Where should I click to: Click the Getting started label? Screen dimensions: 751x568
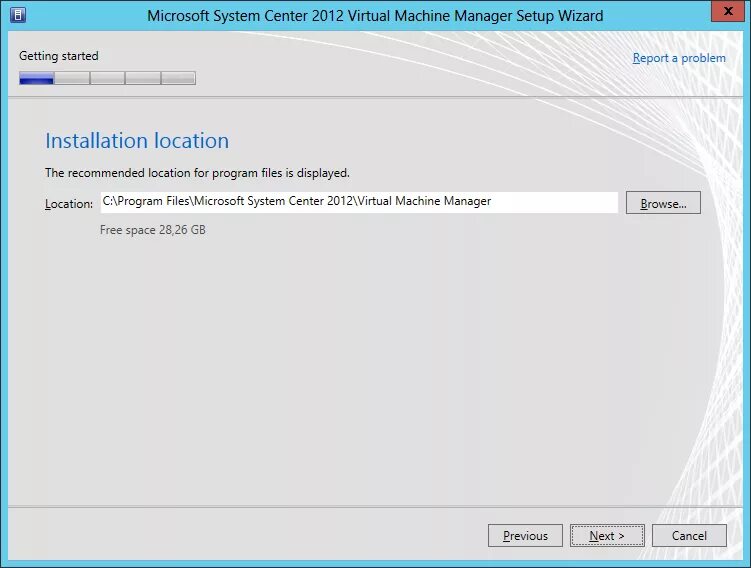[x=59, y=56]
